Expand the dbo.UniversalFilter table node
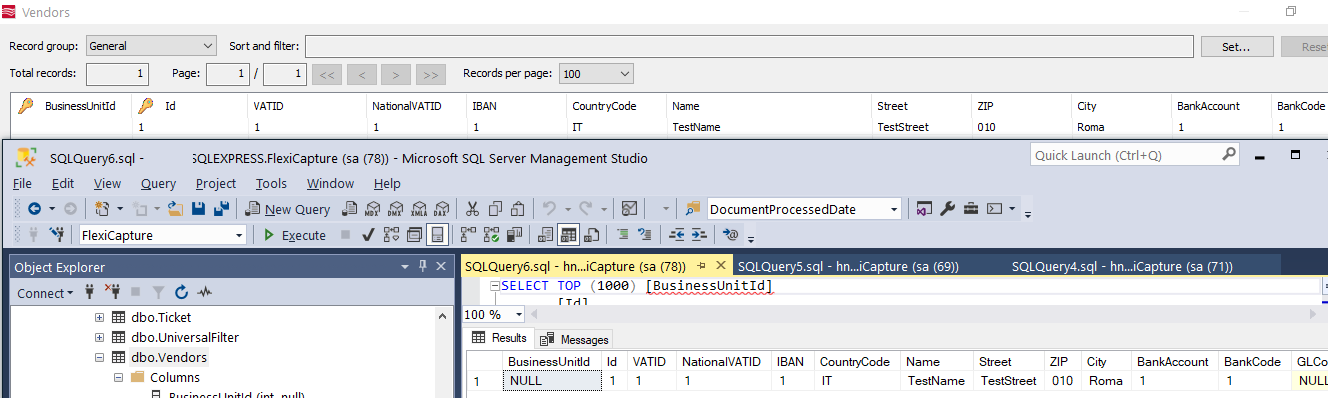 click(x=99, y=338)
